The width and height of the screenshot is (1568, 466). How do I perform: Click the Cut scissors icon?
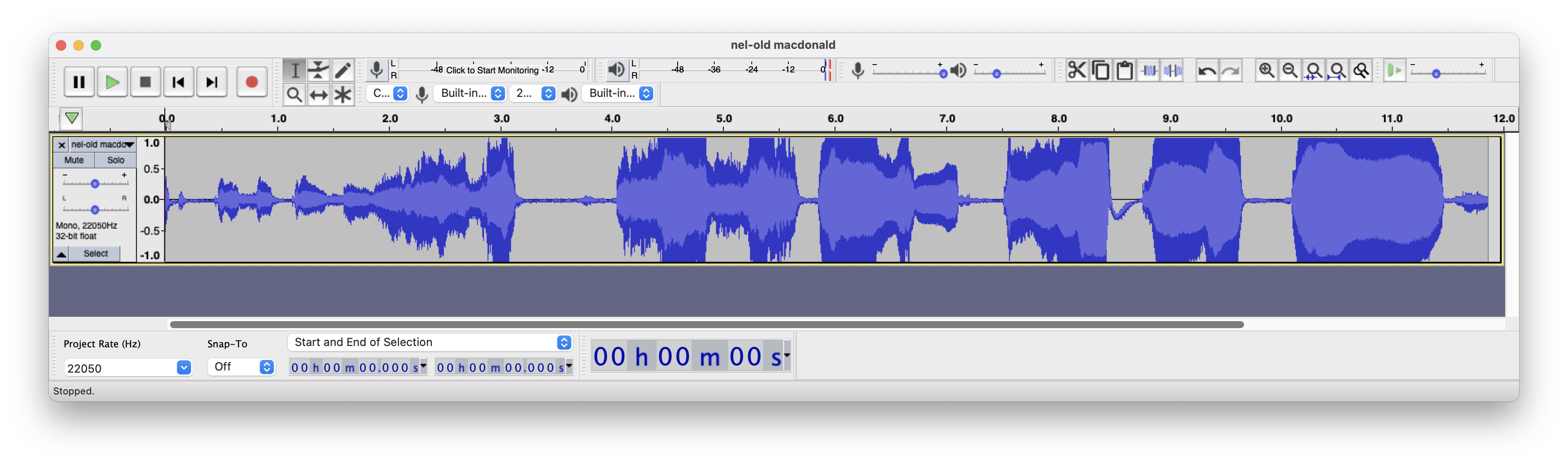coord(1077,71)
